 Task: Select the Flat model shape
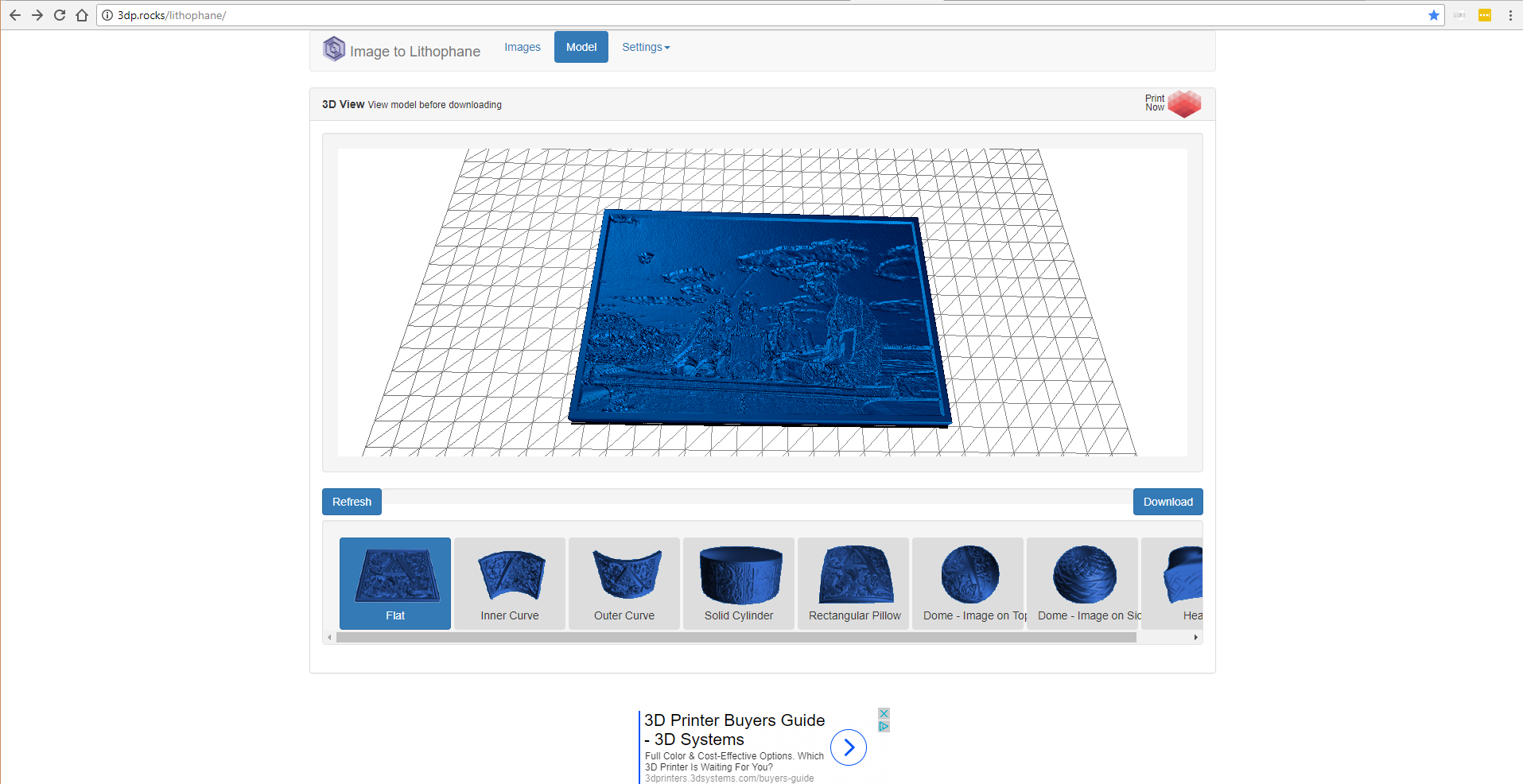pos(395,584)
